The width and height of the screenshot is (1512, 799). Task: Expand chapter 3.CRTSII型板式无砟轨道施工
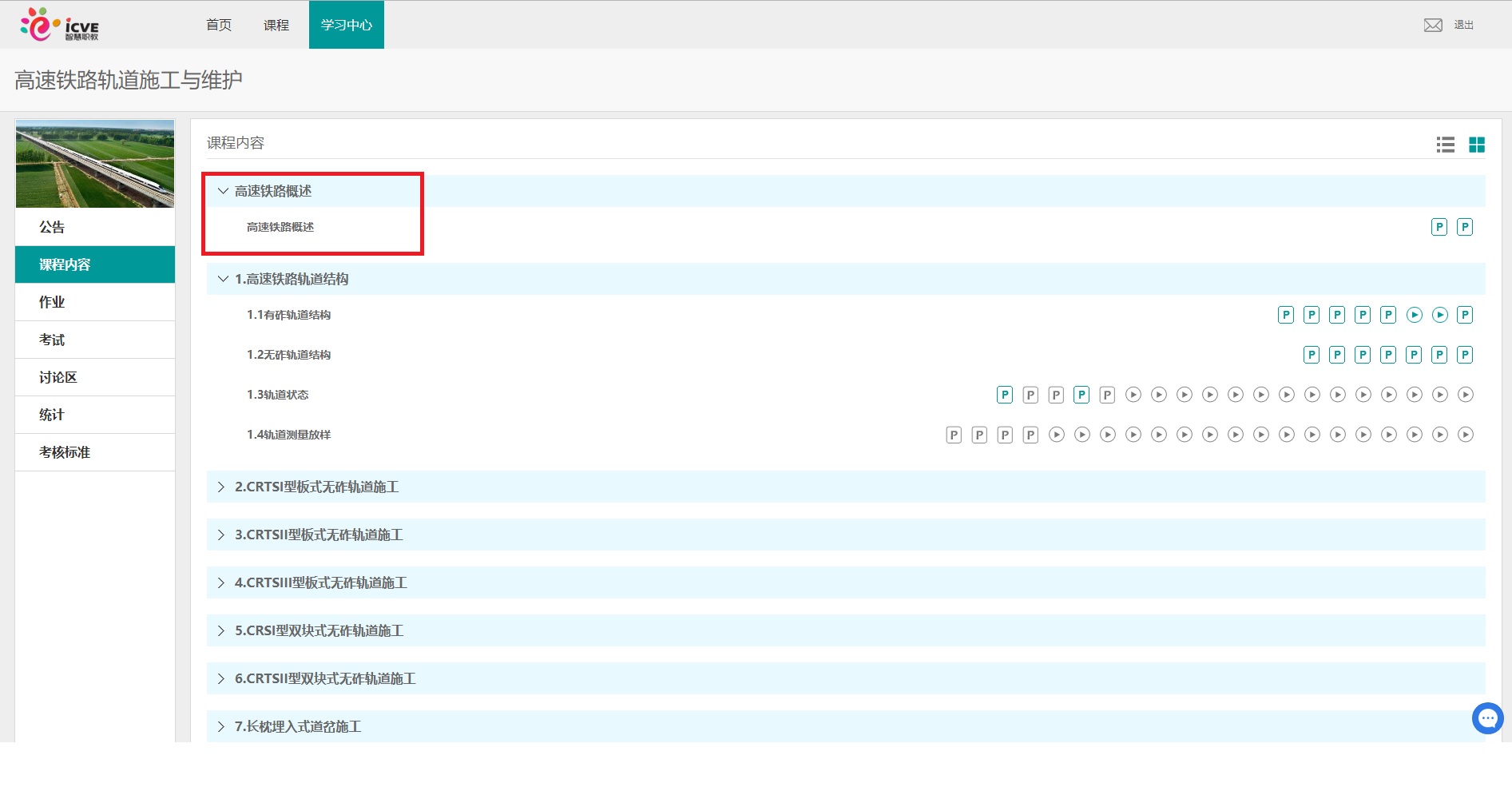tap(846, 535)
